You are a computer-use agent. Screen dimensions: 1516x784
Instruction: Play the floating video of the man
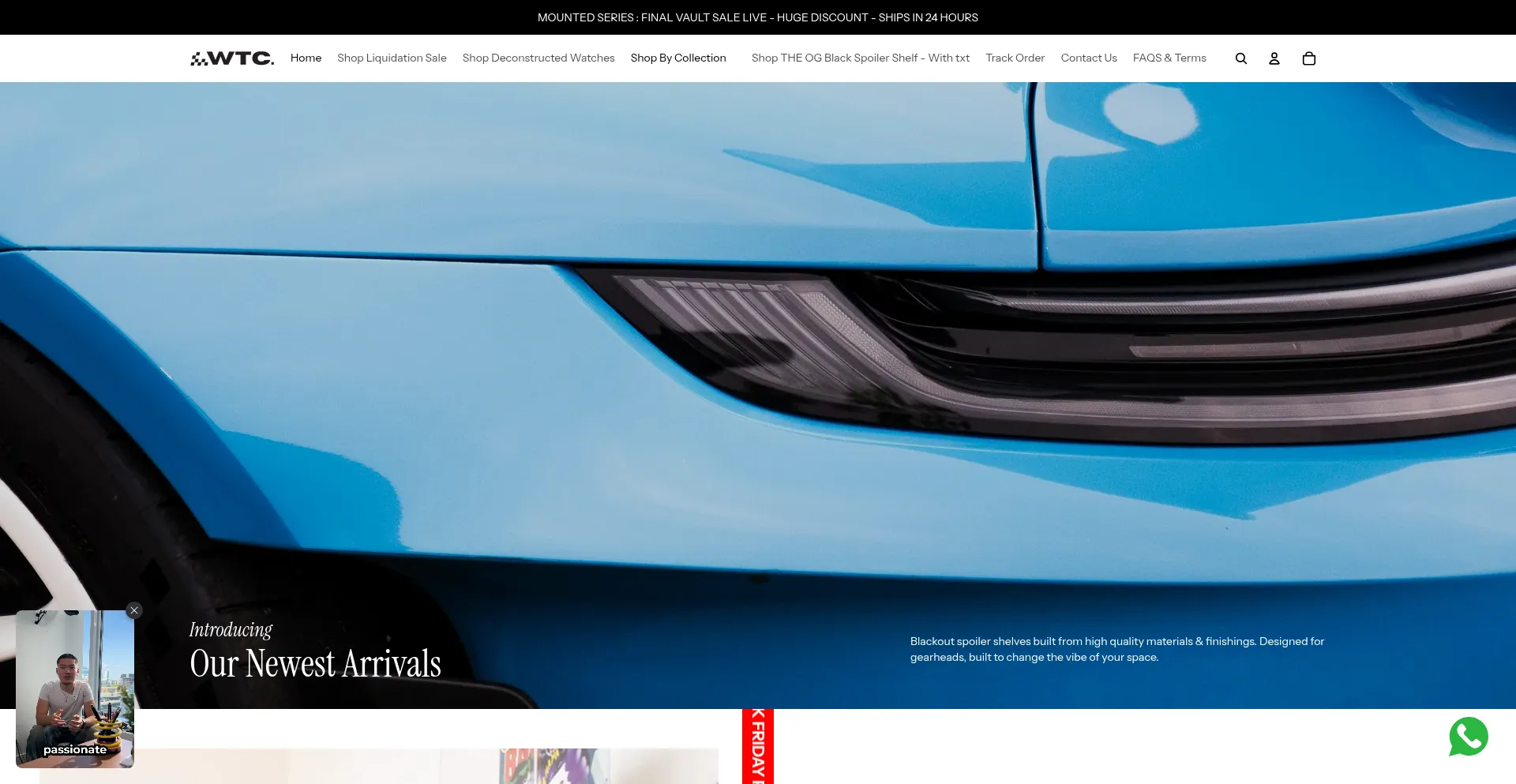tap(75, 688)
